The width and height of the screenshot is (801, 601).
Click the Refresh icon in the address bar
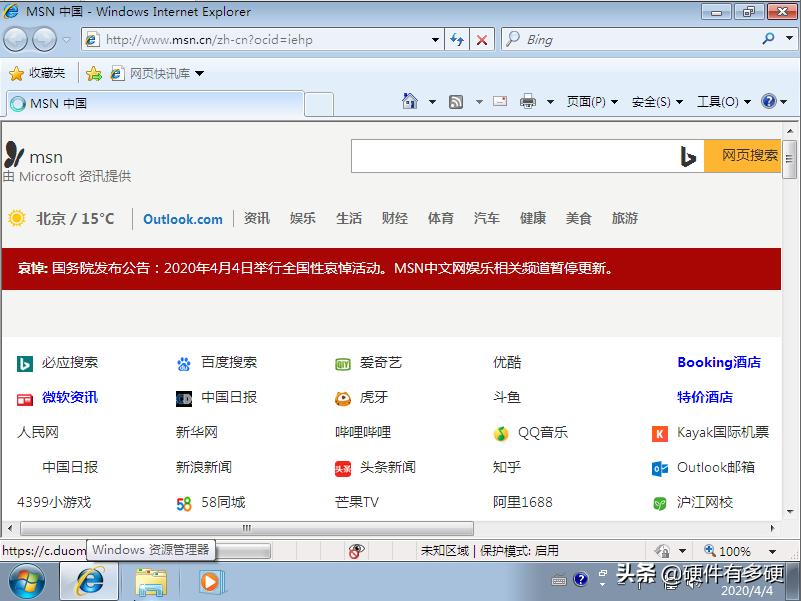[x=458, y=39]
